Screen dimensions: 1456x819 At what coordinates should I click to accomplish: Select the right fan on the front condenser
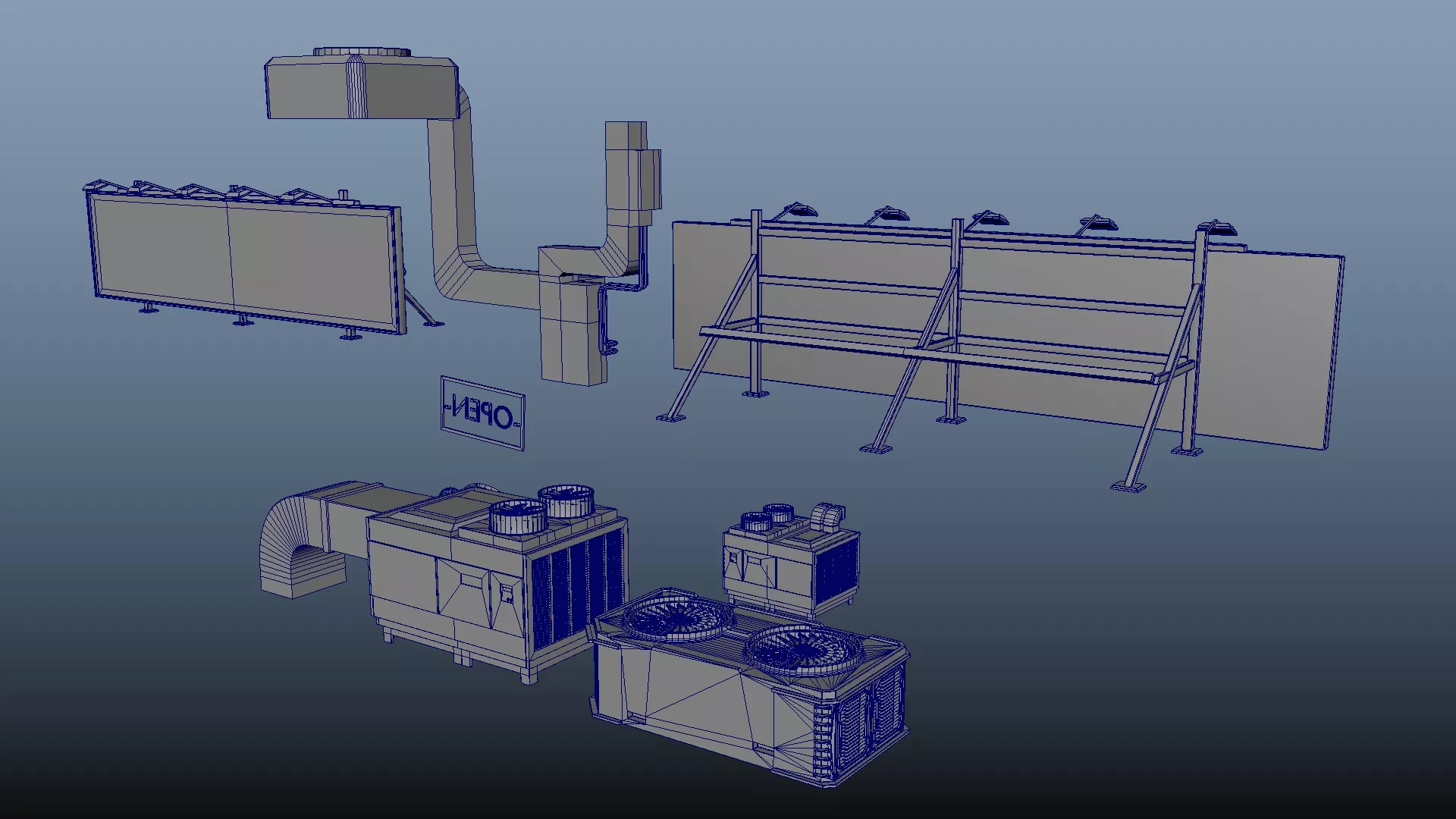pos(804,651)
